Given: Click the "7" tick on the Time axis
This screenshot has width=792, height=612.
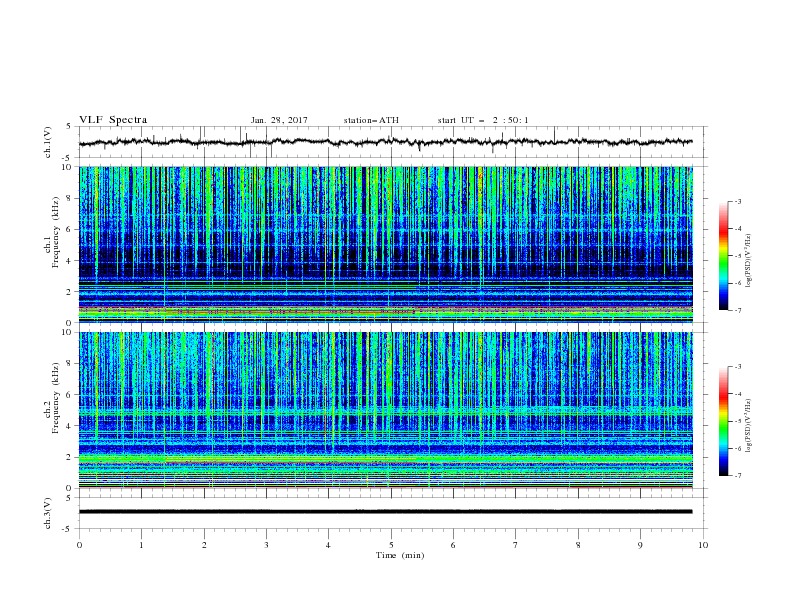Looking at the screenshot, I should pos(516,545).
